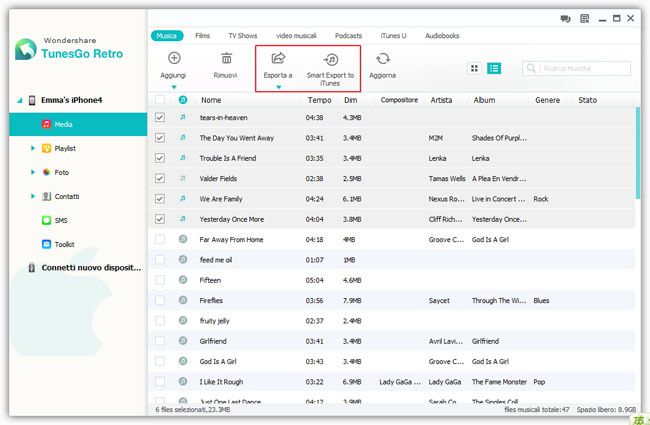650x425 pixels.
Task: Switch to grid view icon
Action: coord(474,68)
